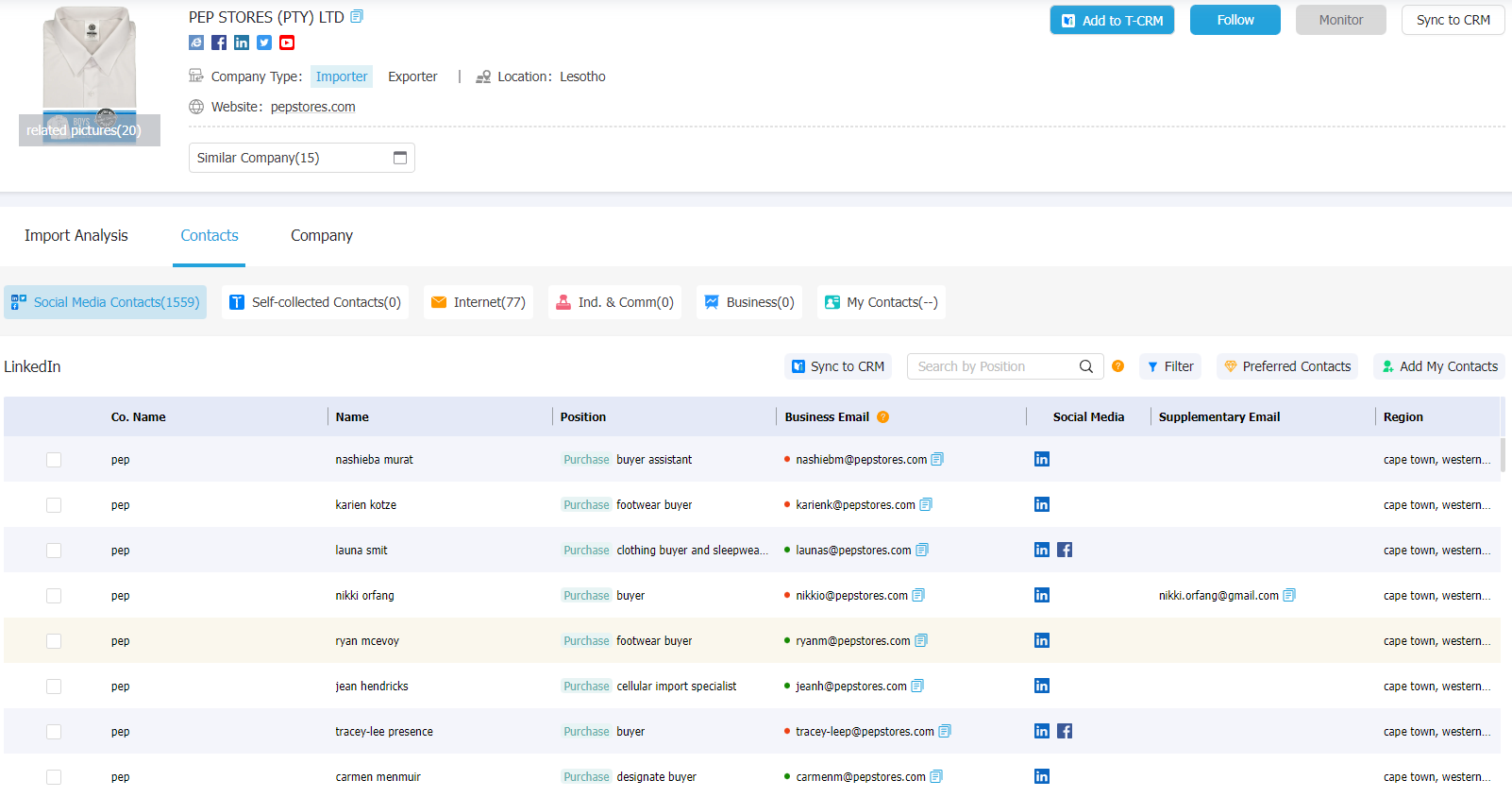This screenshot has width=1512, height=797.
Task: Click Sync to CRM above contacts table
Action: coord(838,366)
